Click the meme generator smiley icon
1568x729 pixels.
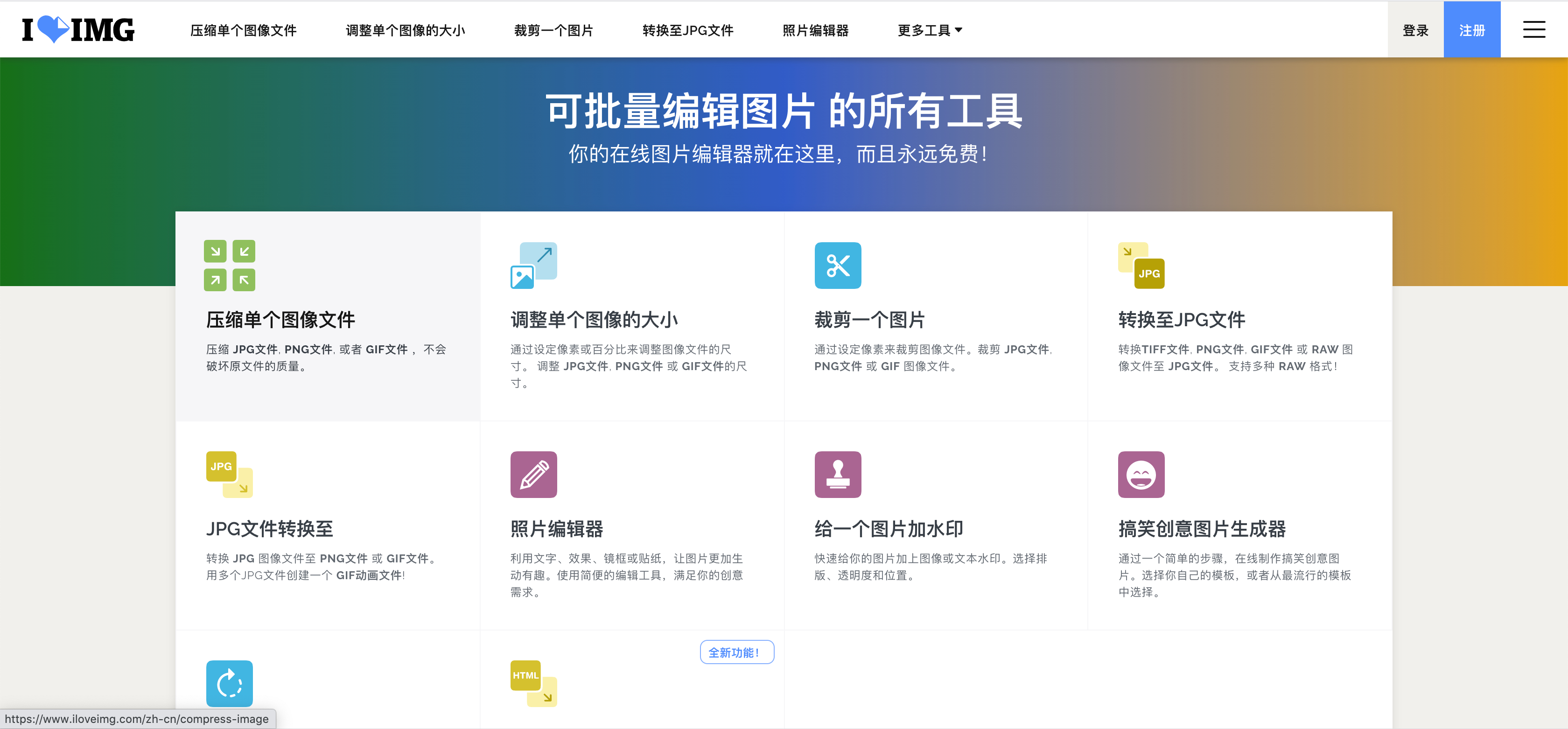(x=1141, y=474)
